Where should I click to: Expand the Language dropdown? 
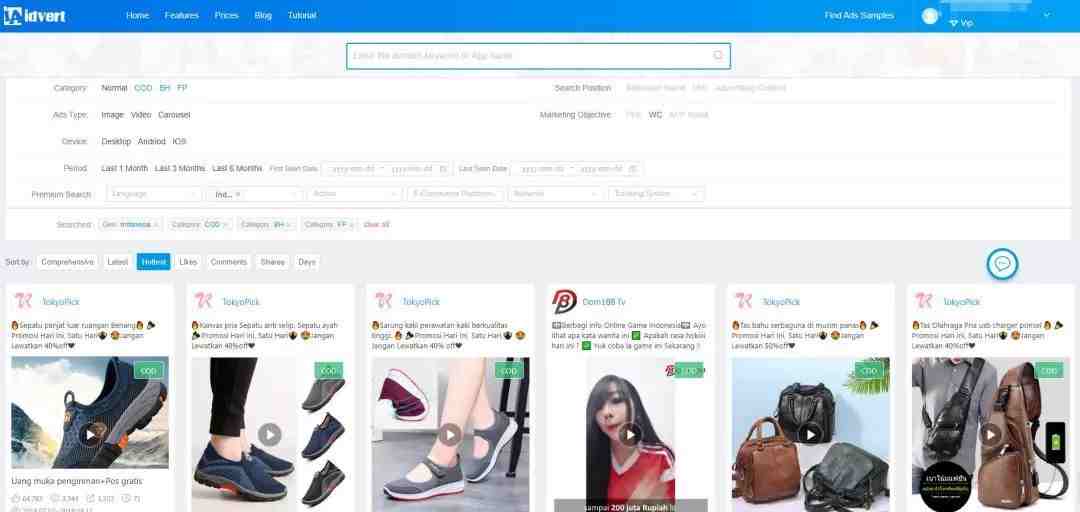click(x=153, y=194)
